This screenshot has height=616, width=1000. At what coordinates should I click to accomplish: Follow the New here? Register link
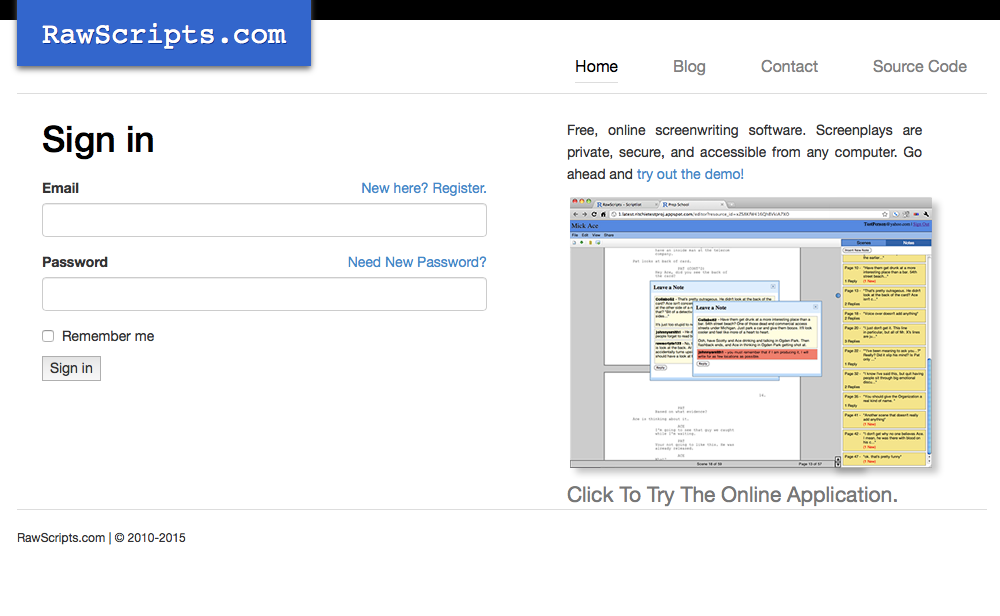[x=423, y=188]
